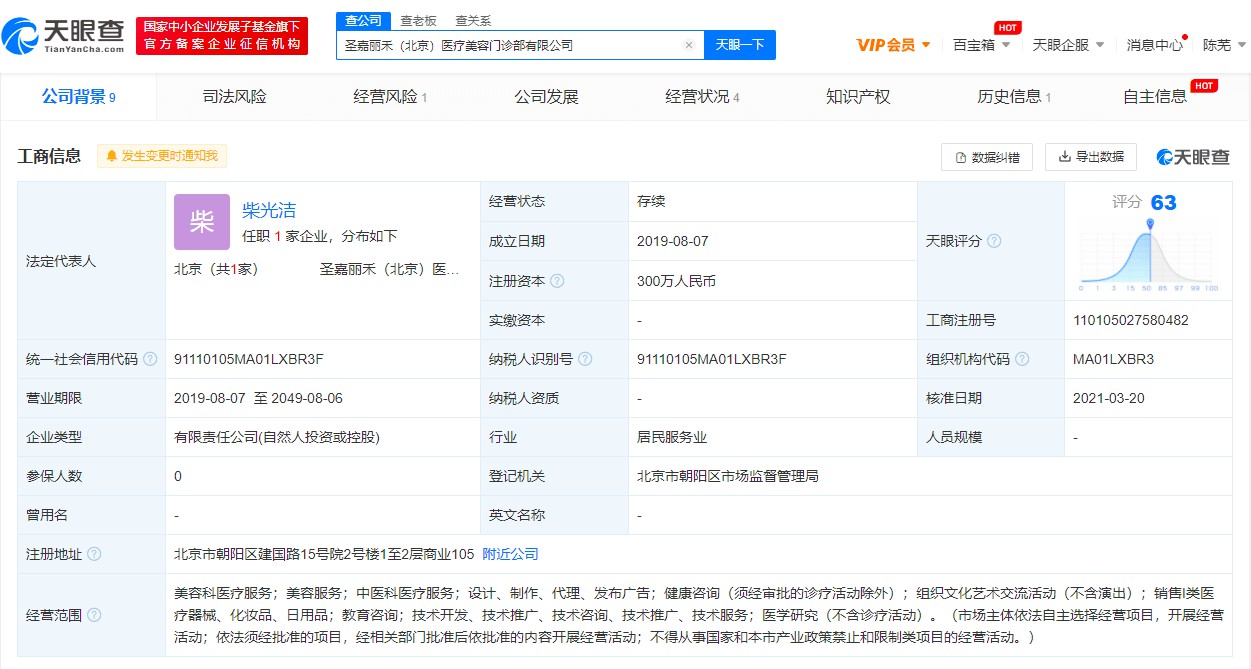Open the 陈芜 user account dropdown

(1224, 45)
